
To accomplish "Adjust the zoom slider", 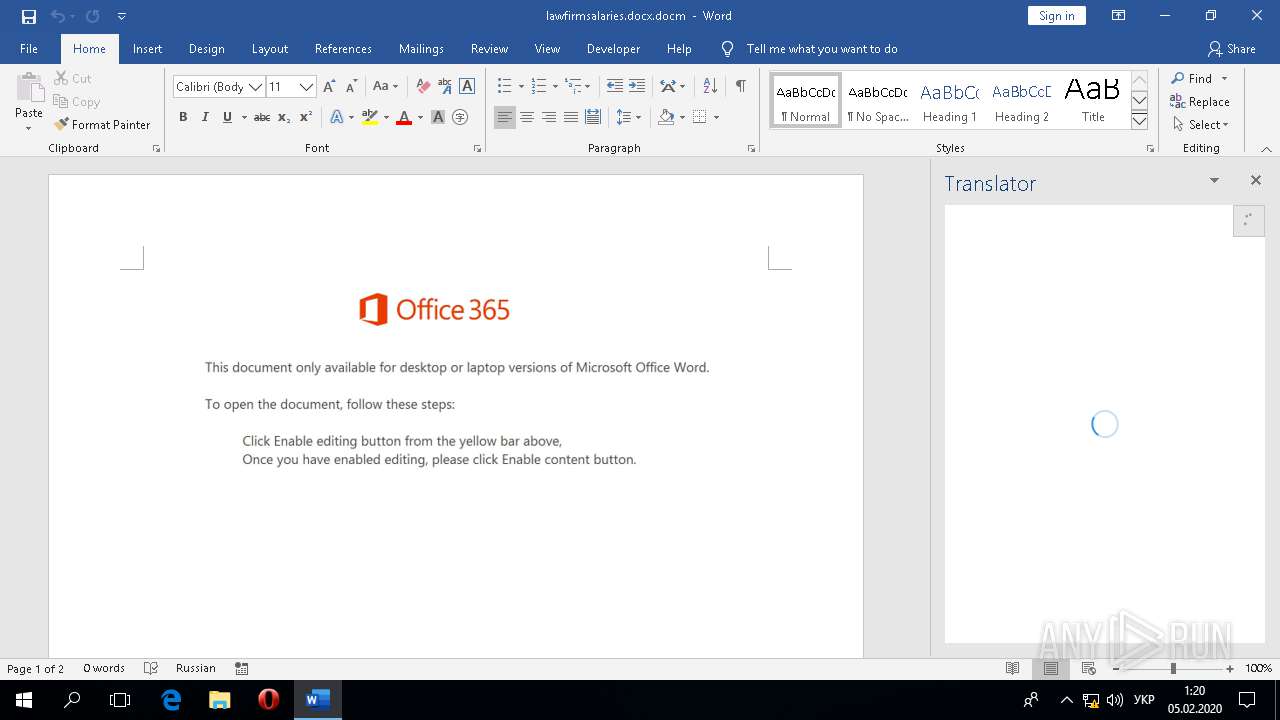I will (x=1172, y=669).
